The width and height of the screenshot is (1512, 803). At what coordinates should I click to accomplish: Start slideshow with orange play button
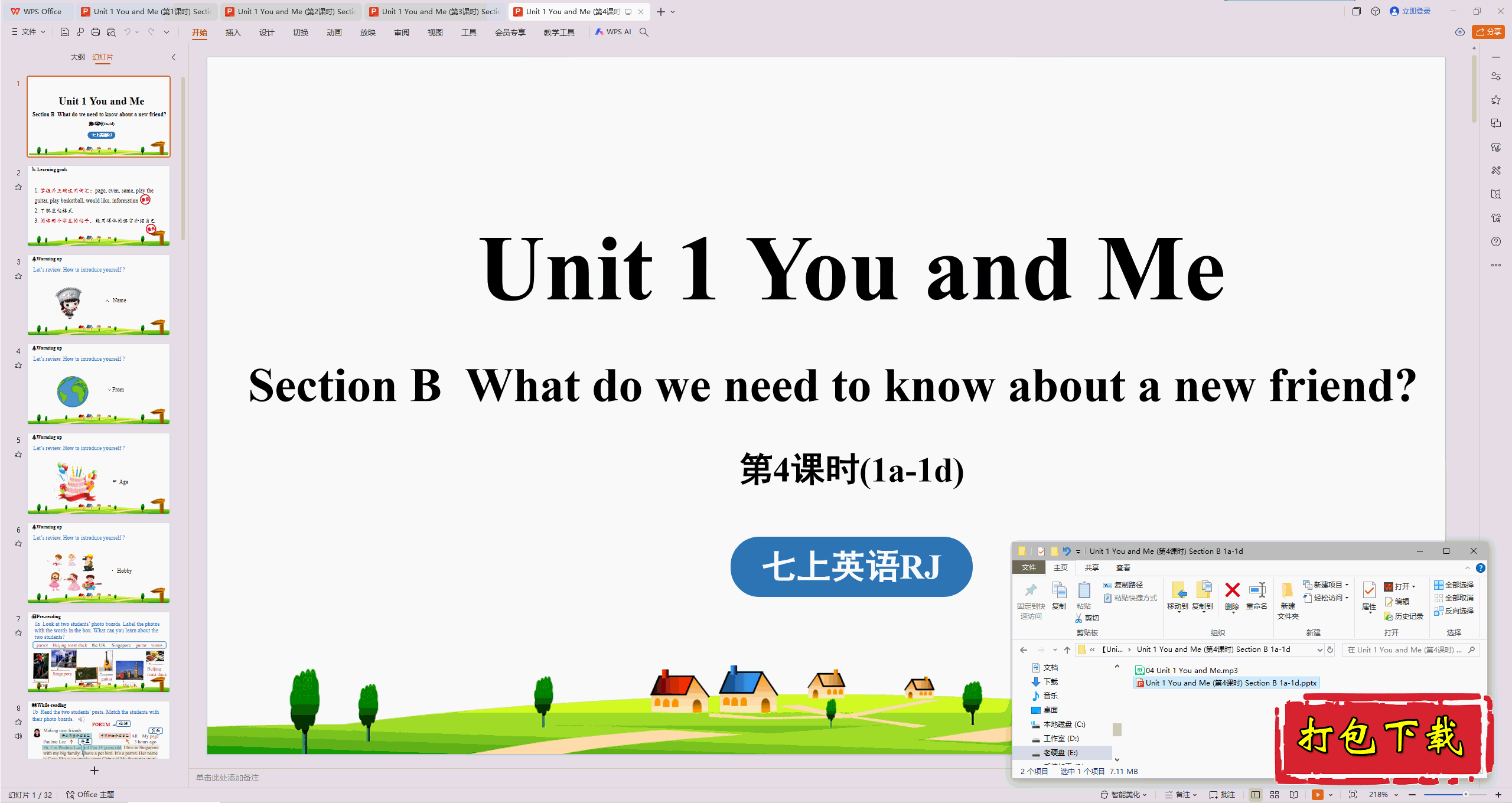click(1318, 795)
